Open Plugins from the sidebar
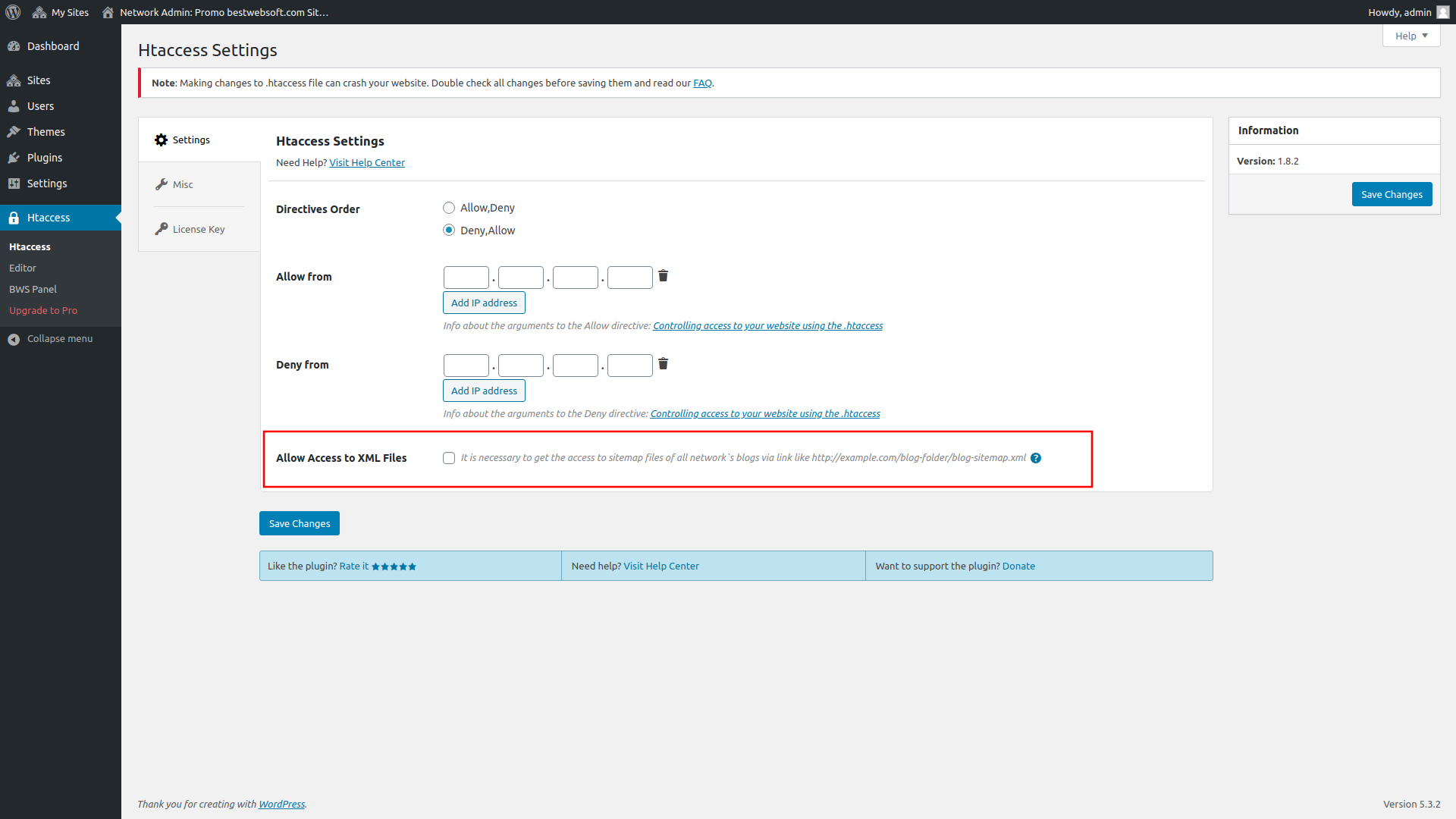The image size is (1456, 819). pos(45,158)
